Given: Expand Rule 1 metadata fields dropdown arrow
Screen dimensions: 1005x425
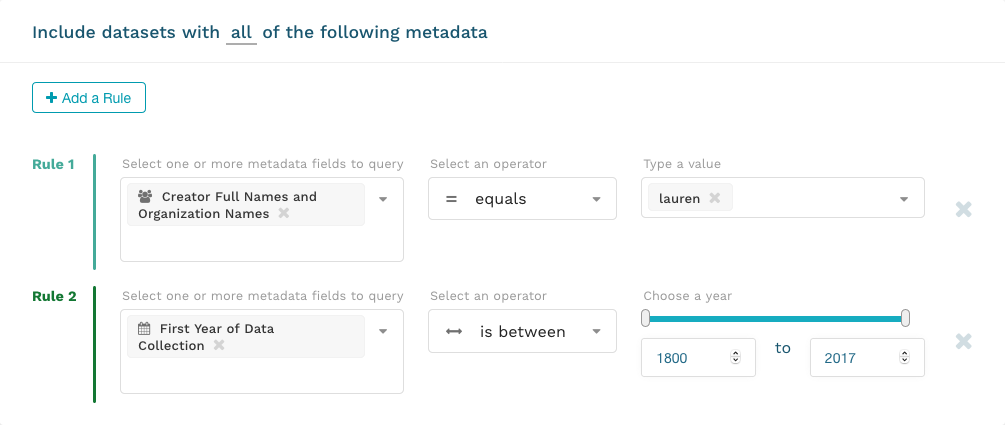Looking at the screenshot, I should pos(383,198).
